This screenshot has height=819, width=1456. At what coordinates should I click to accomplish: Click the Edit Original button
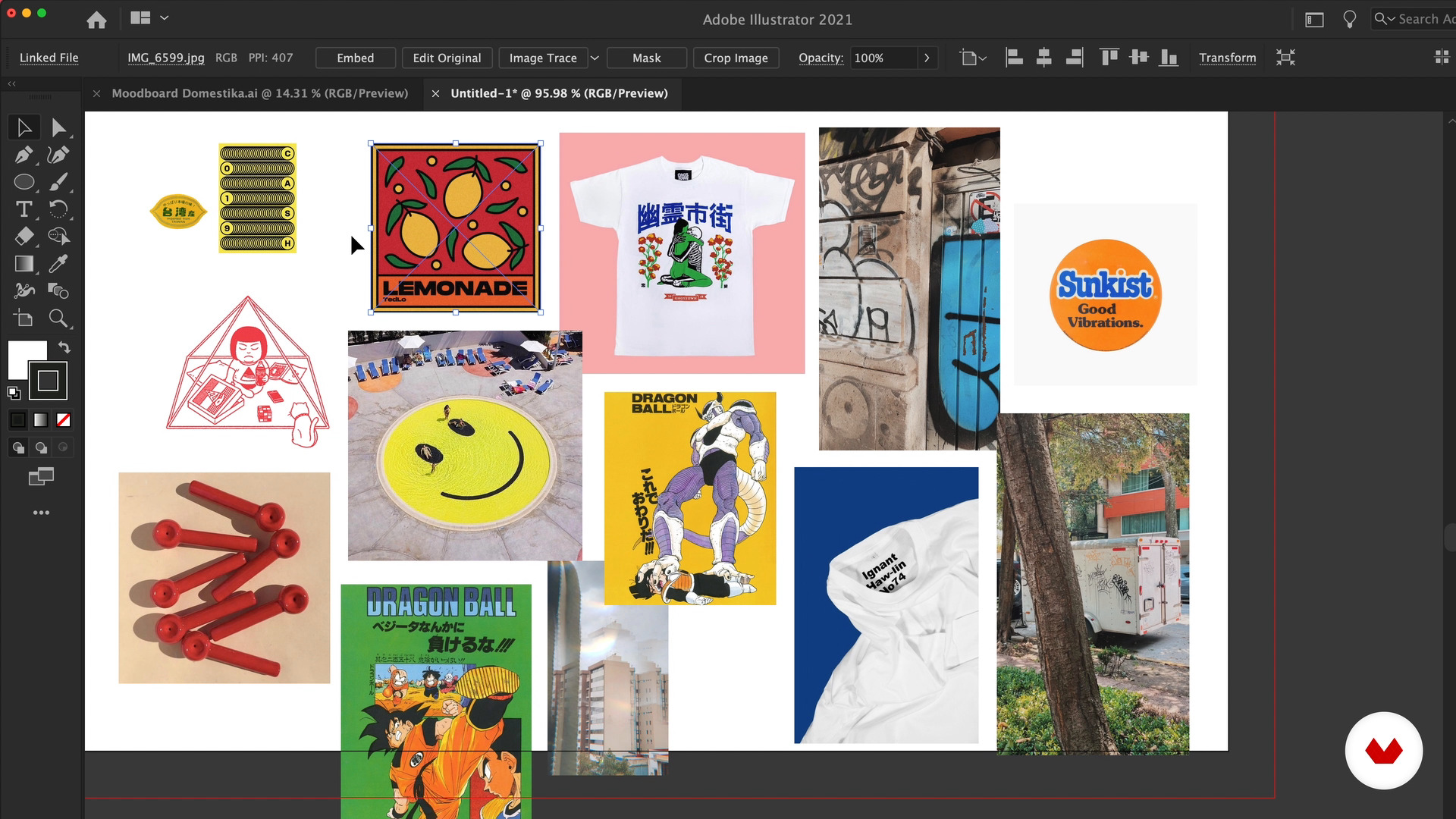[x=447, y=58]
